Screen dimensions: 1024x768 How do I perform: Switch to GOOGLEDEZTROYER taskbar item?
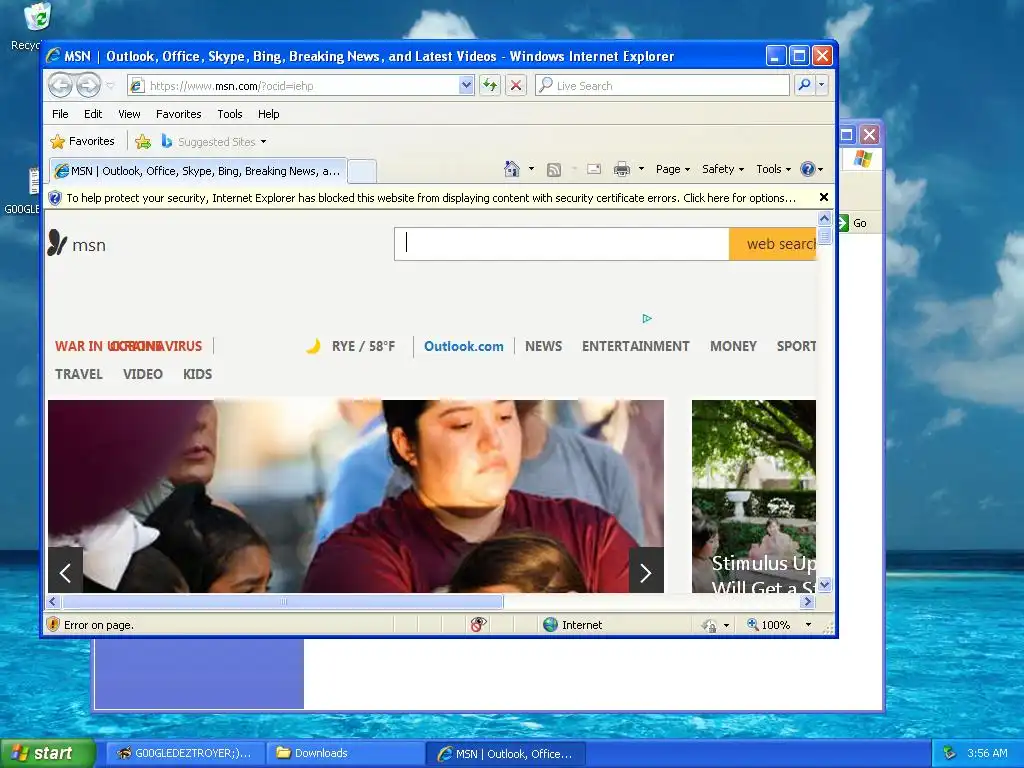click(185, 753)
